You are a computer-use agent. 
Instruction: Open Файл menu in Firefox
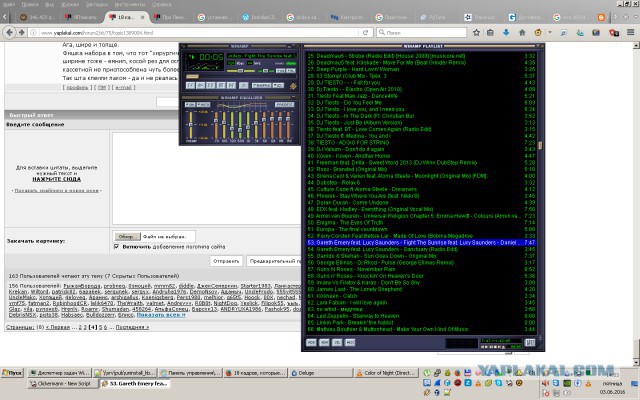tap(9, 4)
